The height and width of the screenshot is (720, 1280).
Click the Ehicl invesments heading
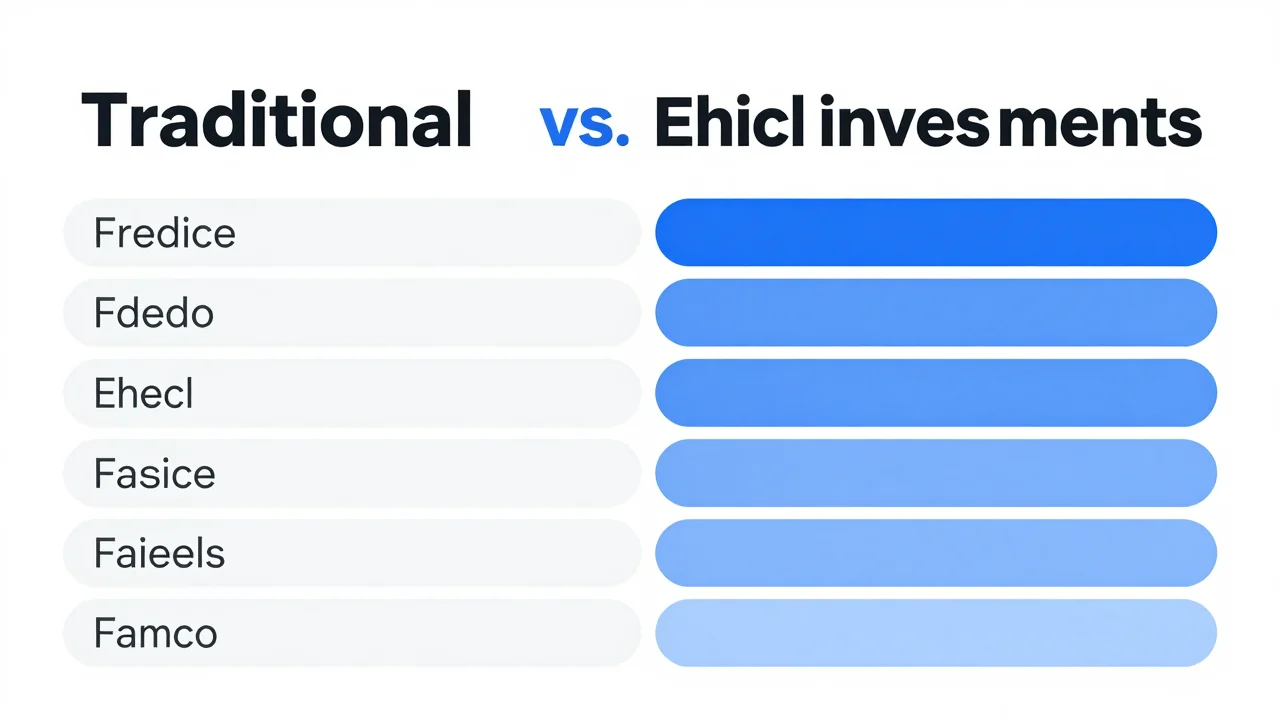(x=927, y=124)
